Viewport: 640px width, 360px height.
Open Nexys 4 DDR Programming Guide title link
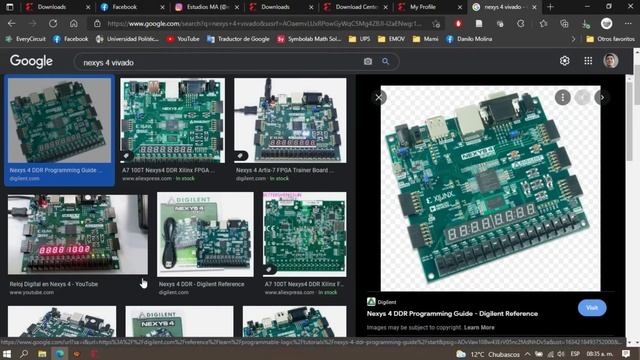click(x=452, y=313)
